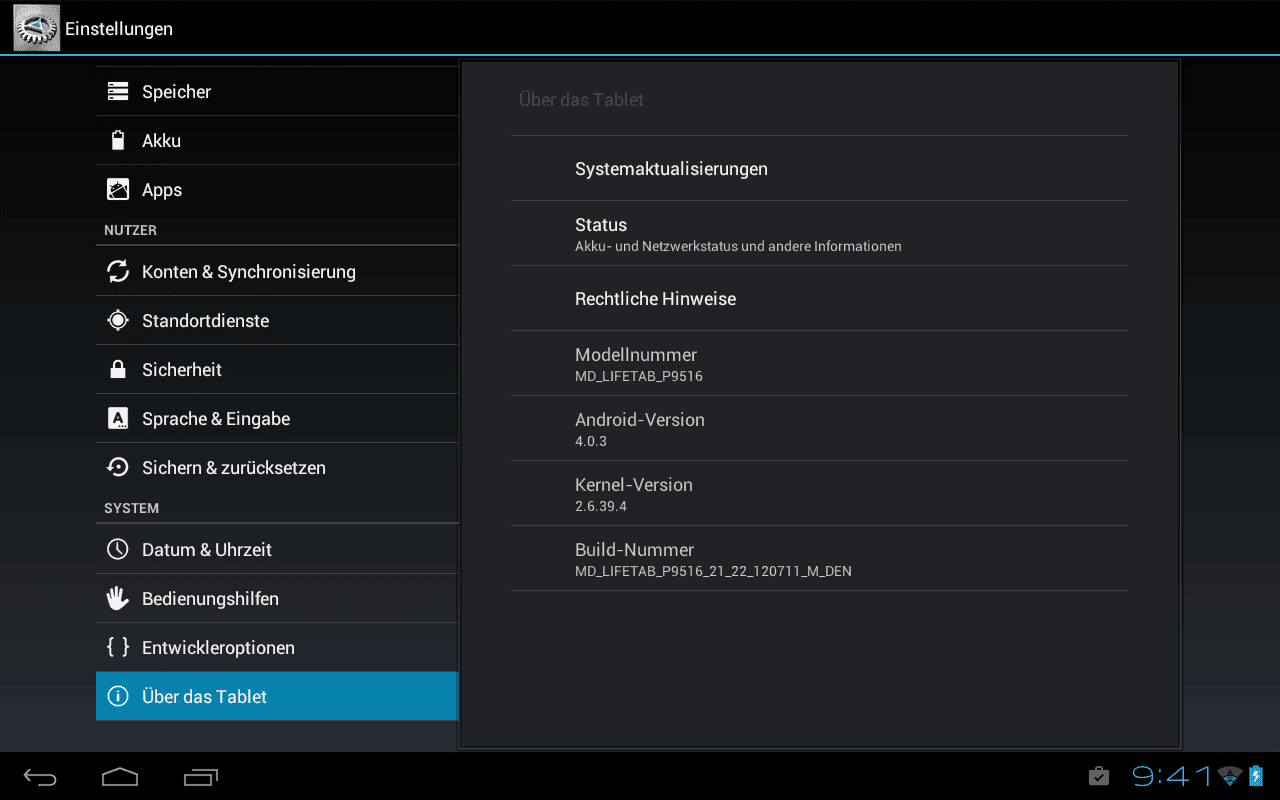
Task: Open Speicher settings
Action: pyautogui.click(x=277, y=91)
